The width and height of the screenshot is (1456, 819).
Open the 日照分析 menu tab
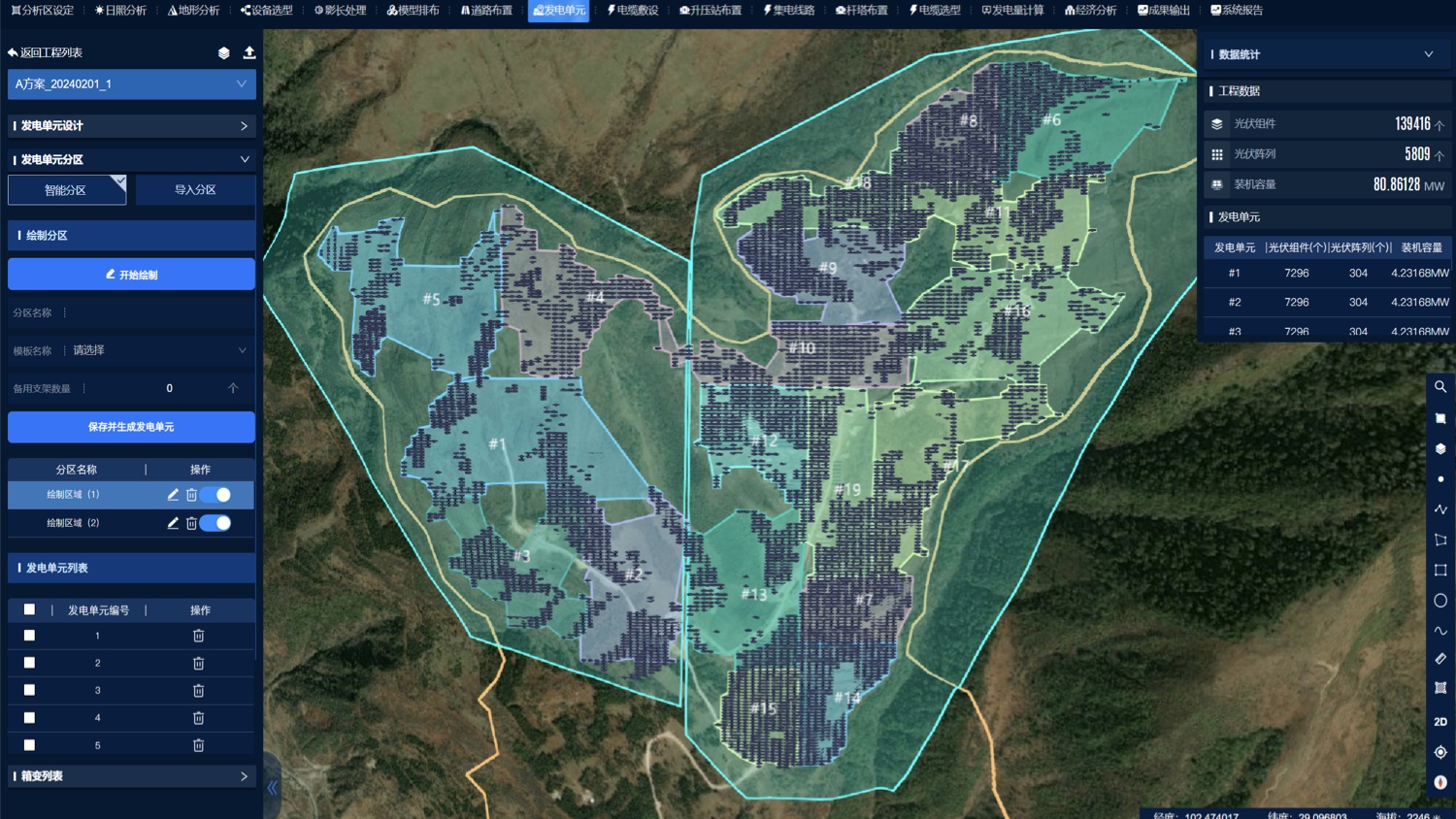[120, 10]
